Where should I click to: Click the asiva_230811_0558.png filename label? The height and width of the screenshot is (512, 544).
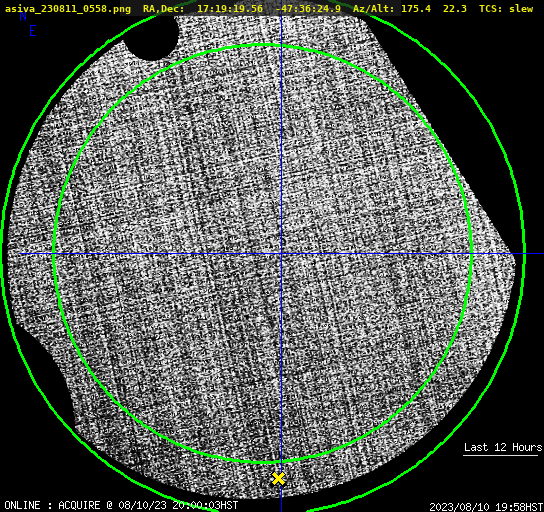(x=68, y=9)
